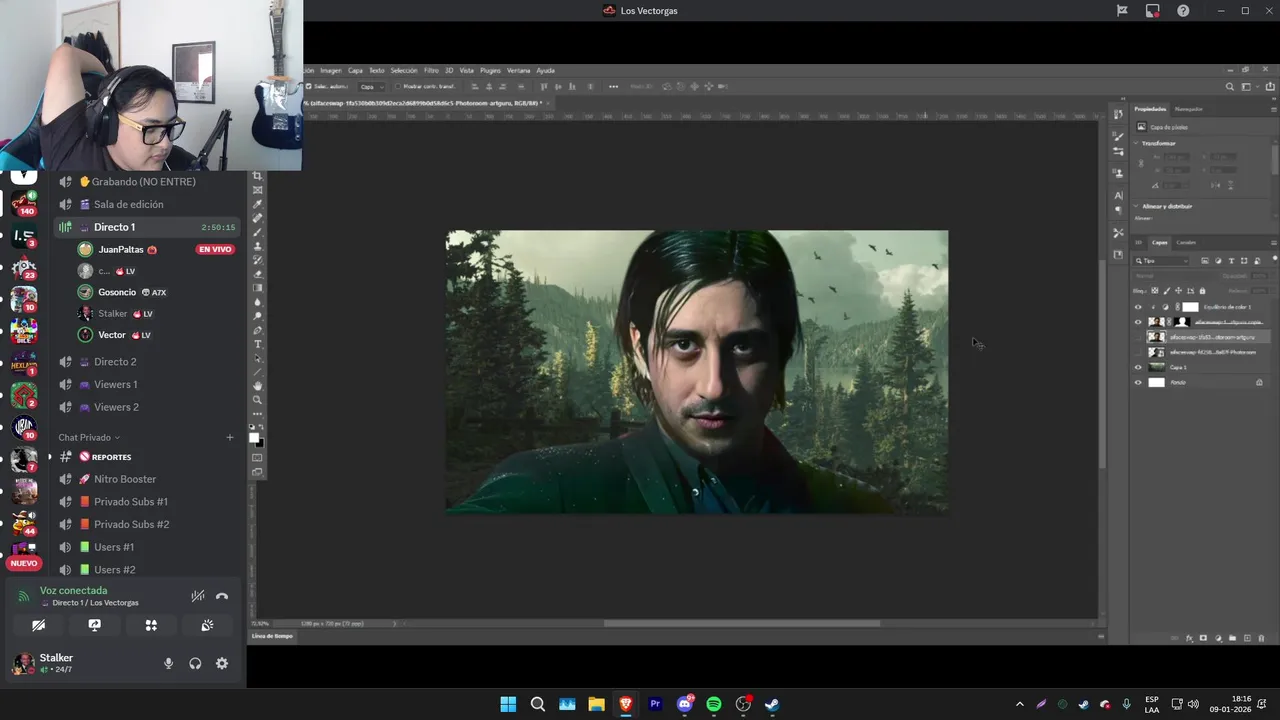Select the Brush tool
1280x720 pixels.
(257, 232)
